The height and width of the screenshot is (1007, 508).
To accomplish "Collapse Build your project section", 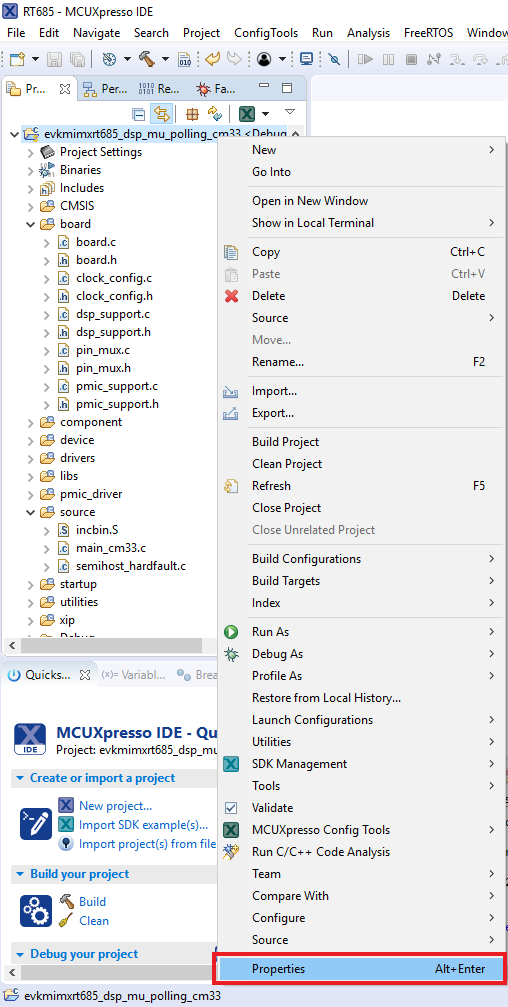I will point(19,874).
